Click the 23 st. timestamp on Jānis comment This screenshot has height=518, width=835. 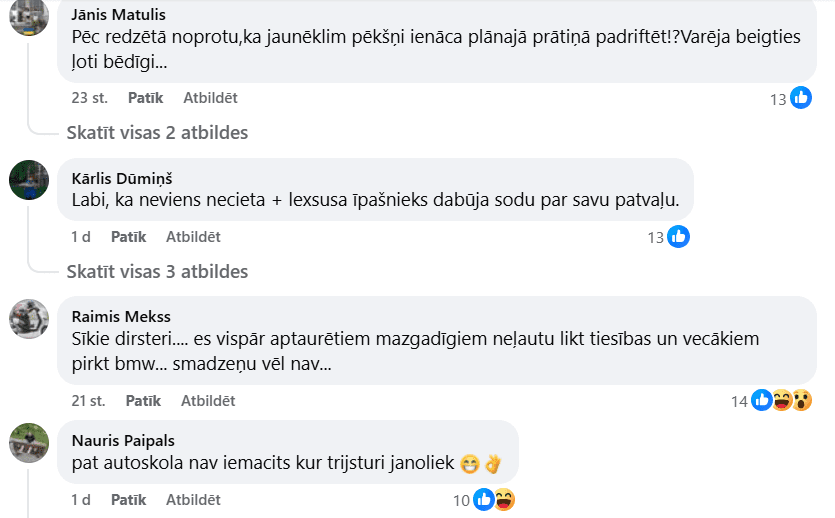pyautogui.click(x=89, y=98)
